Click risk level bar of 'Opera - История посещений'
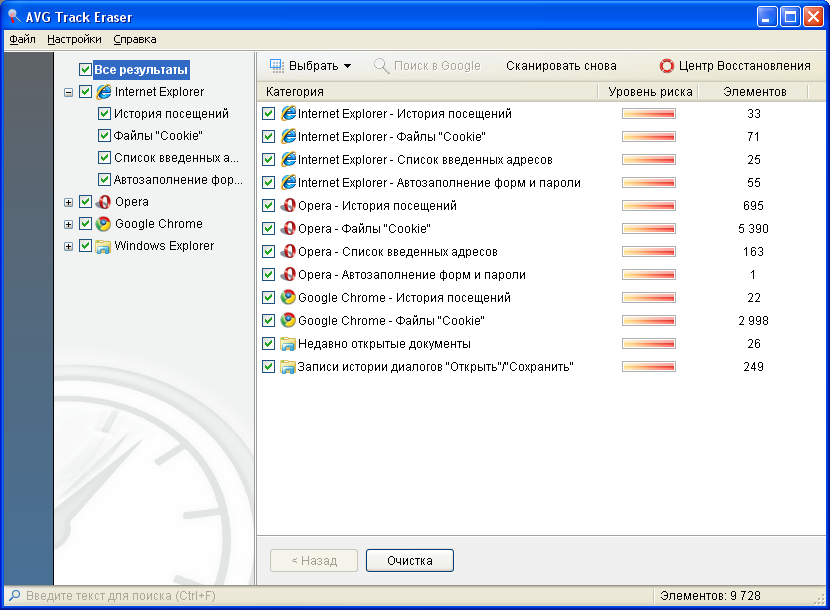The image size is (830, 610). pyautogui.click(x=648, y=205)
